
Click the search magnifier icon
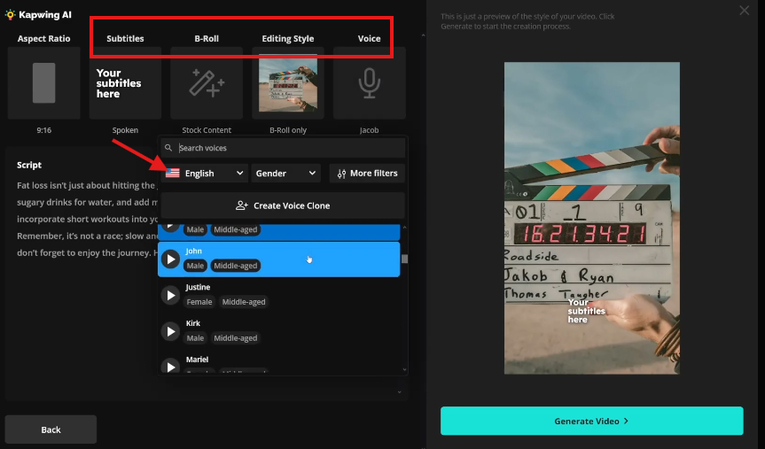click(168, 148)
